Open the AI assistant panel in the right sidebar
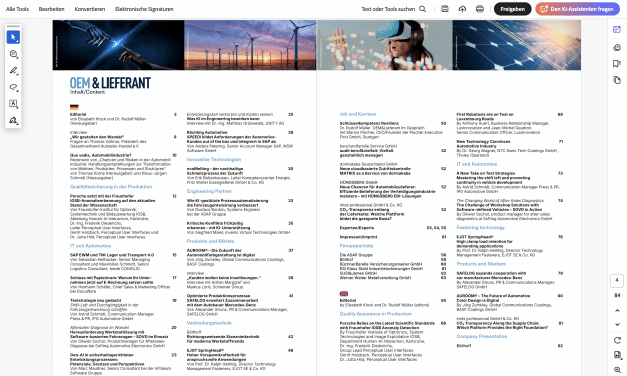This screenshot has width=627, height=376. click(x=617, y=29)
